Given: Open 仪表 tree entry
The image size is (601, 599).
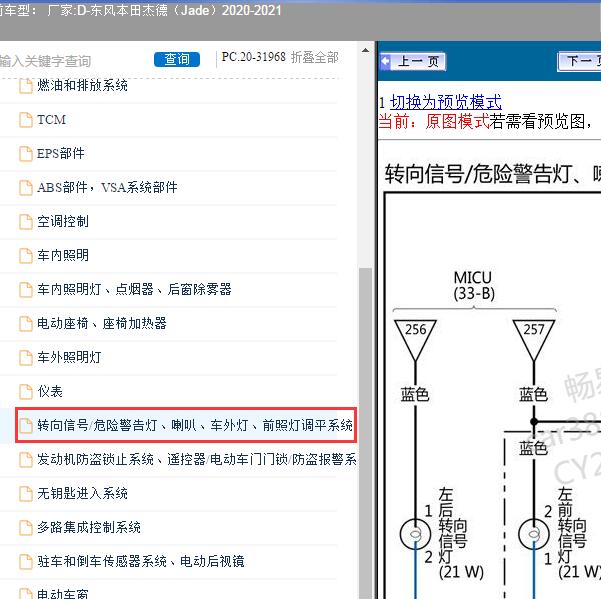Looking at the screenshot, I should point(50,391).
